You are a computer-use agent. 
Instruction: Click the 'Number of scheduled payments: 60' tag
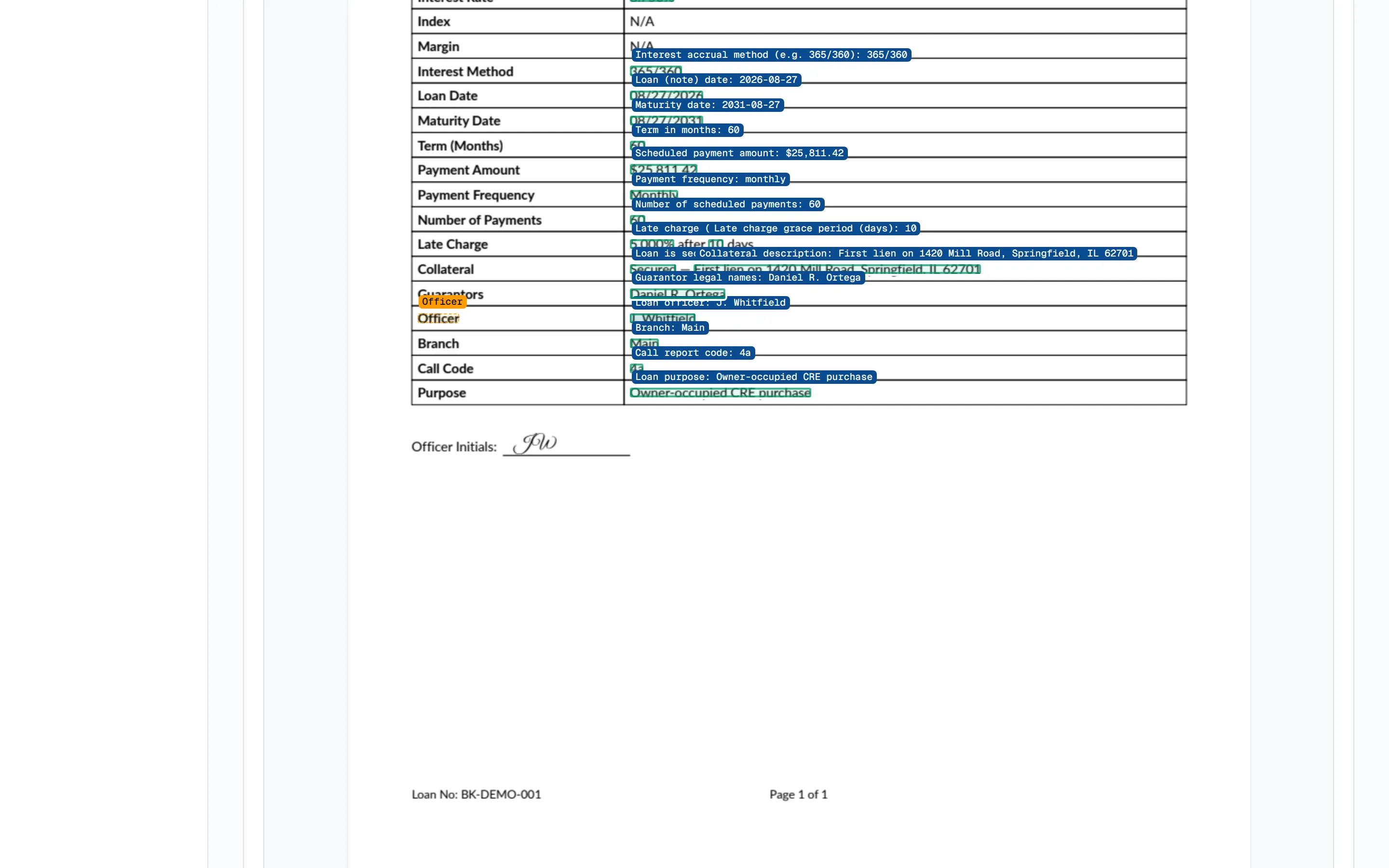point(728,204)
